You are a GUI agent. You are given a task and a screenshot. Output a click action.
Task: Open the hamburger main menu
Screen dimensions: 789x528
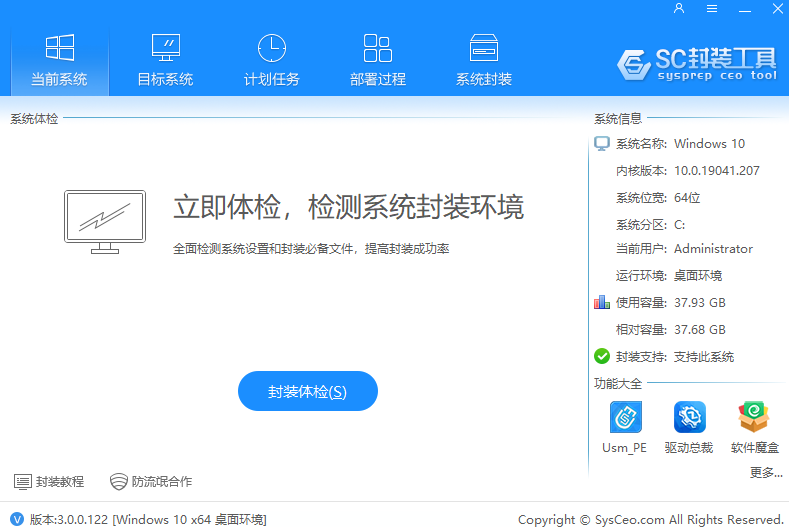[x=712, y=9]
